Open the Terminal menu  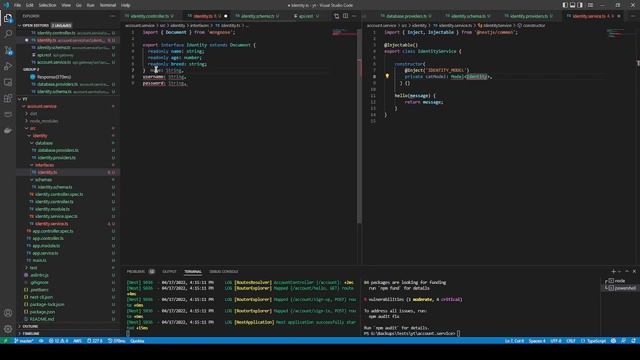point(108,5)
